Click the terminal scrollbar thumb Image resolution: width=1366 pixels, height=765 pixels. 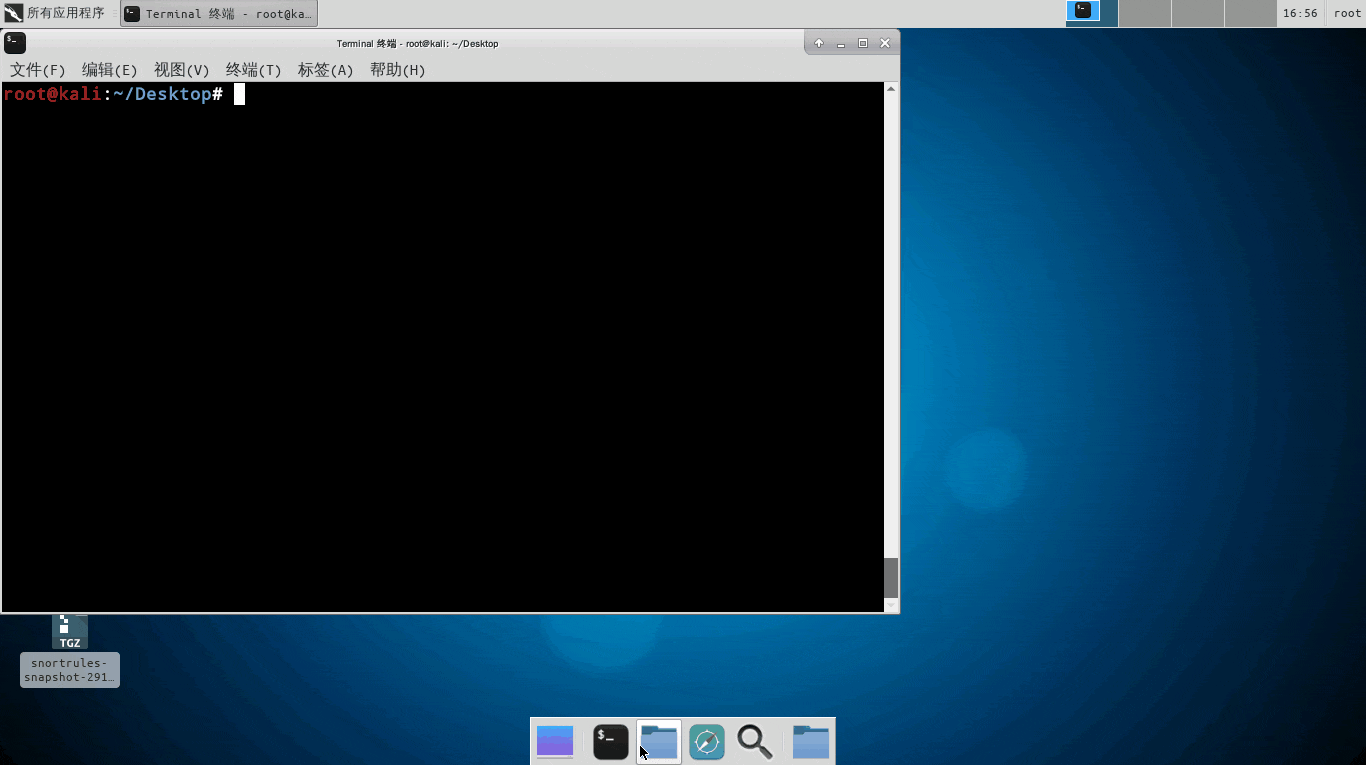point(891,577)
